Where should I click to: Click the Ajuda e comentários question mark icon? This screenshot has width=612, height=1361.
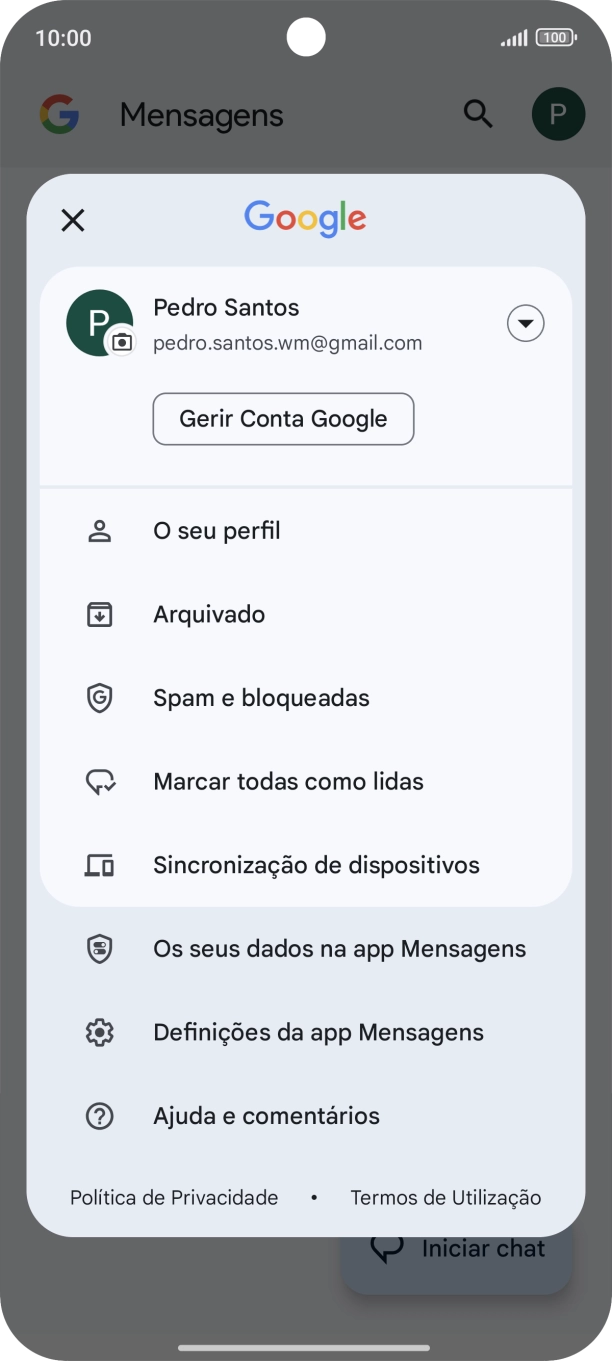(x=99, y=1115)
